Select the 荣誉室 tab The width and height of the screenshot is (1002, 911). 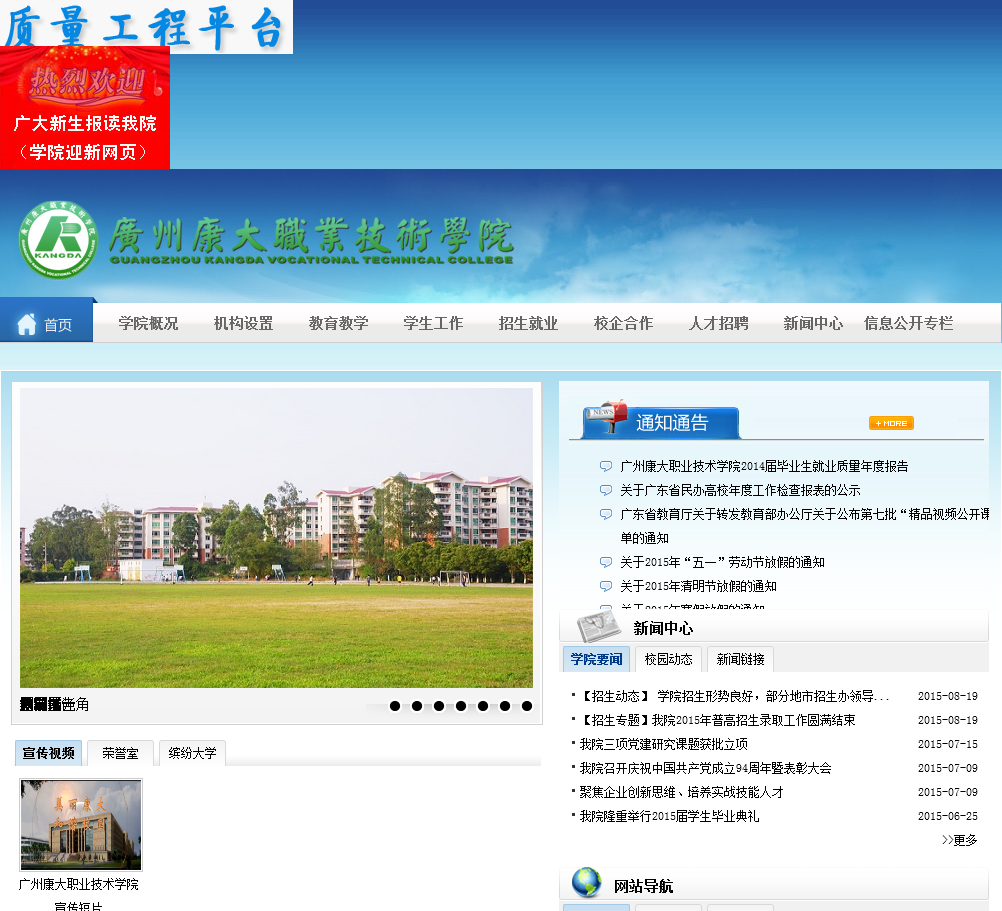[x=120, y=753]
